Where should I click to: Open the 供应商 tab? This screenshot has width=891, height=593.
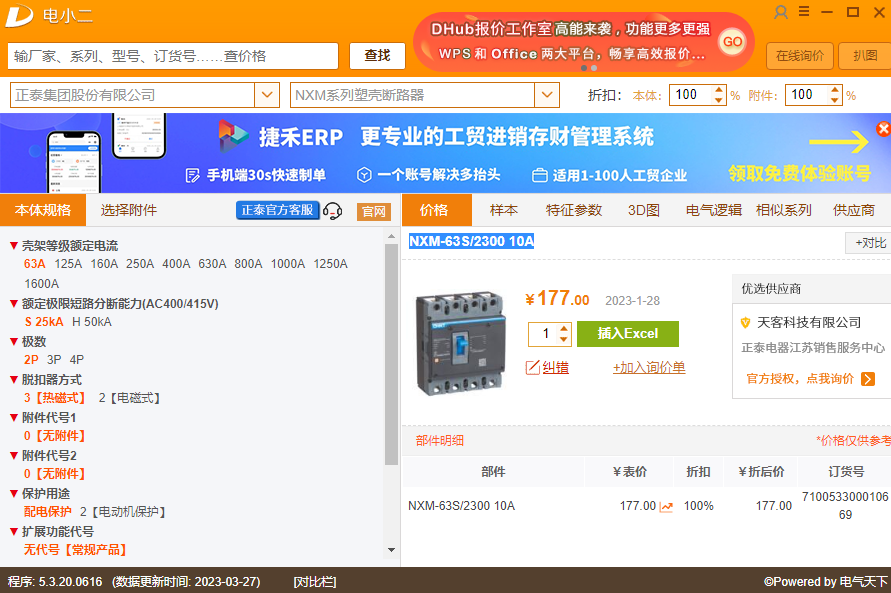(x=853, y=210)
